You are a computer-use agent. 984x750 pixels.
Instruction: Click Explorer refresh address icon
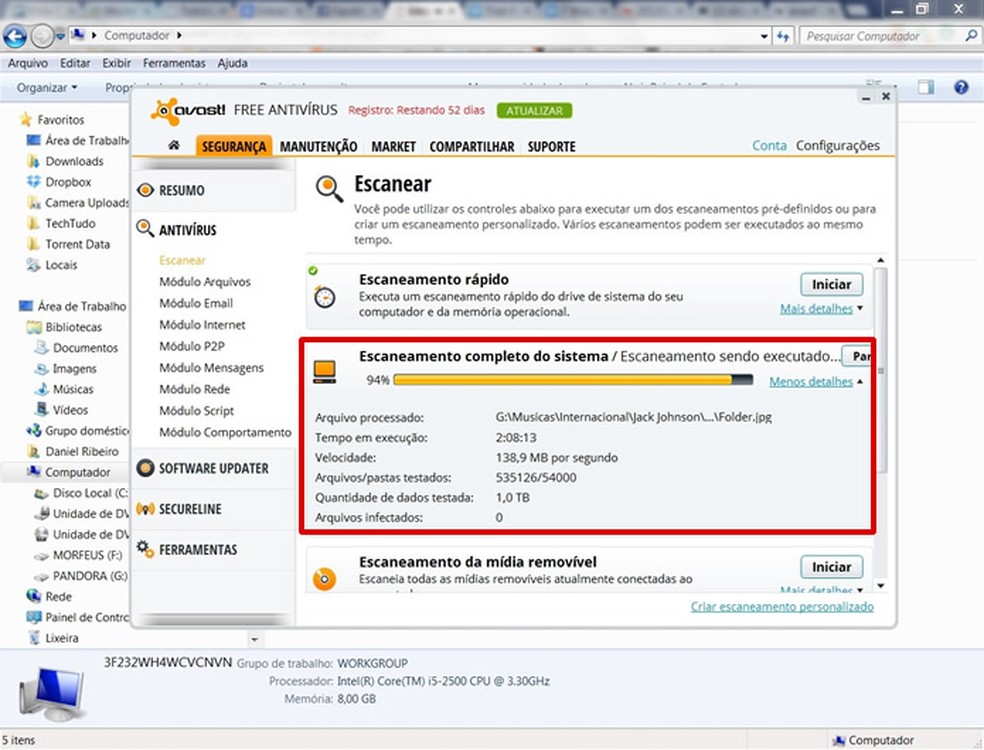(783, 36)
